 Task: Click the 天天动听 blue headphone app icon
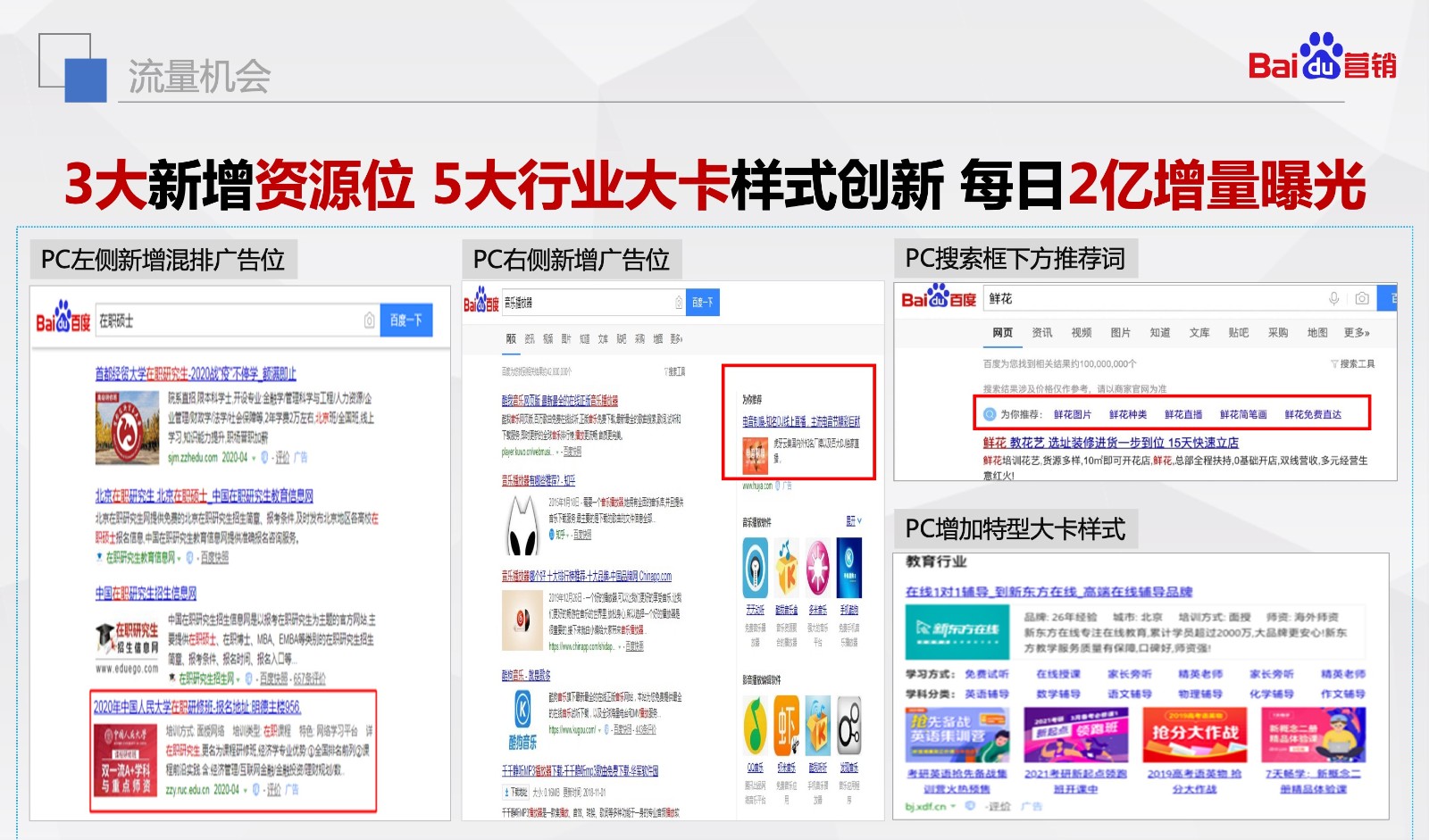point(756,568)
